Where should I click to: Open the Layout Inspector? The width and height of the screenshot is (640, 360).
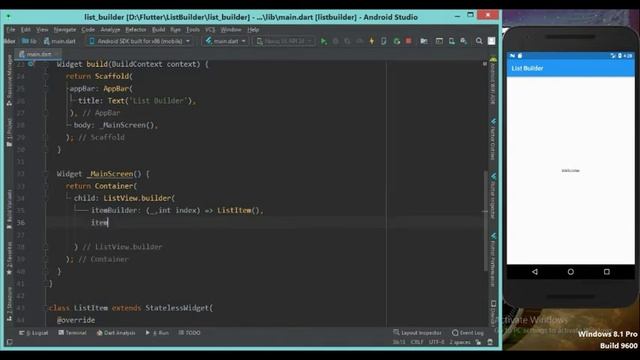pos(418,333)
